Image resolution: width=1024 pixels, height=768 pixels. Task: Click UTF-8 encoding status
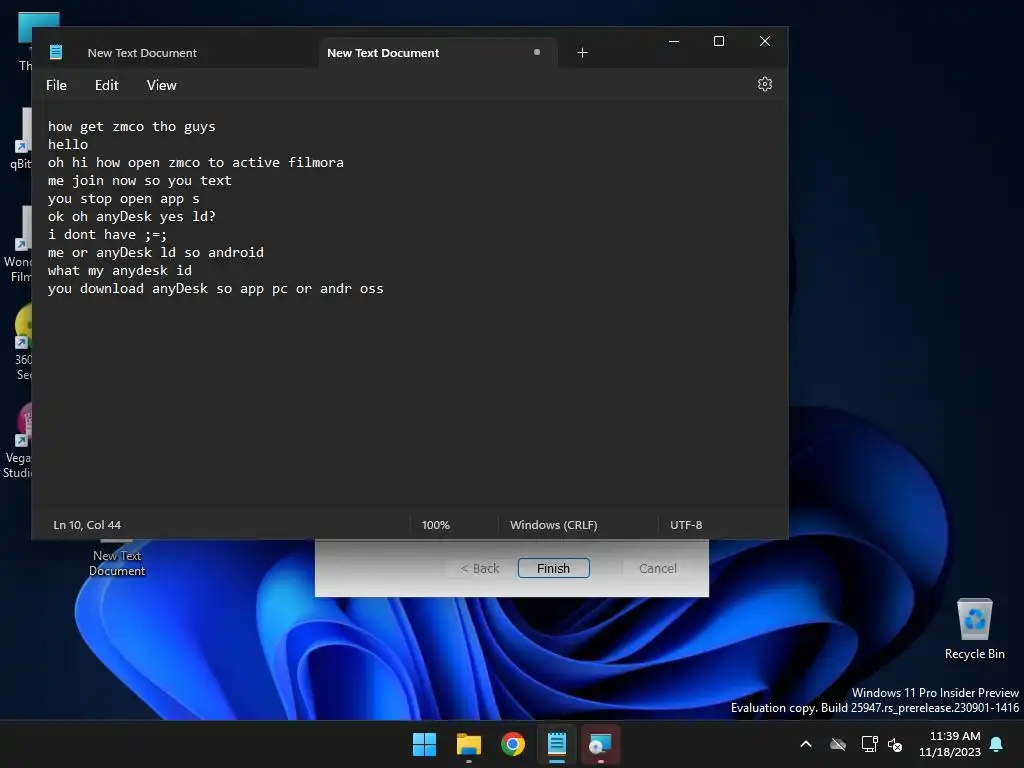coord(686,525)
